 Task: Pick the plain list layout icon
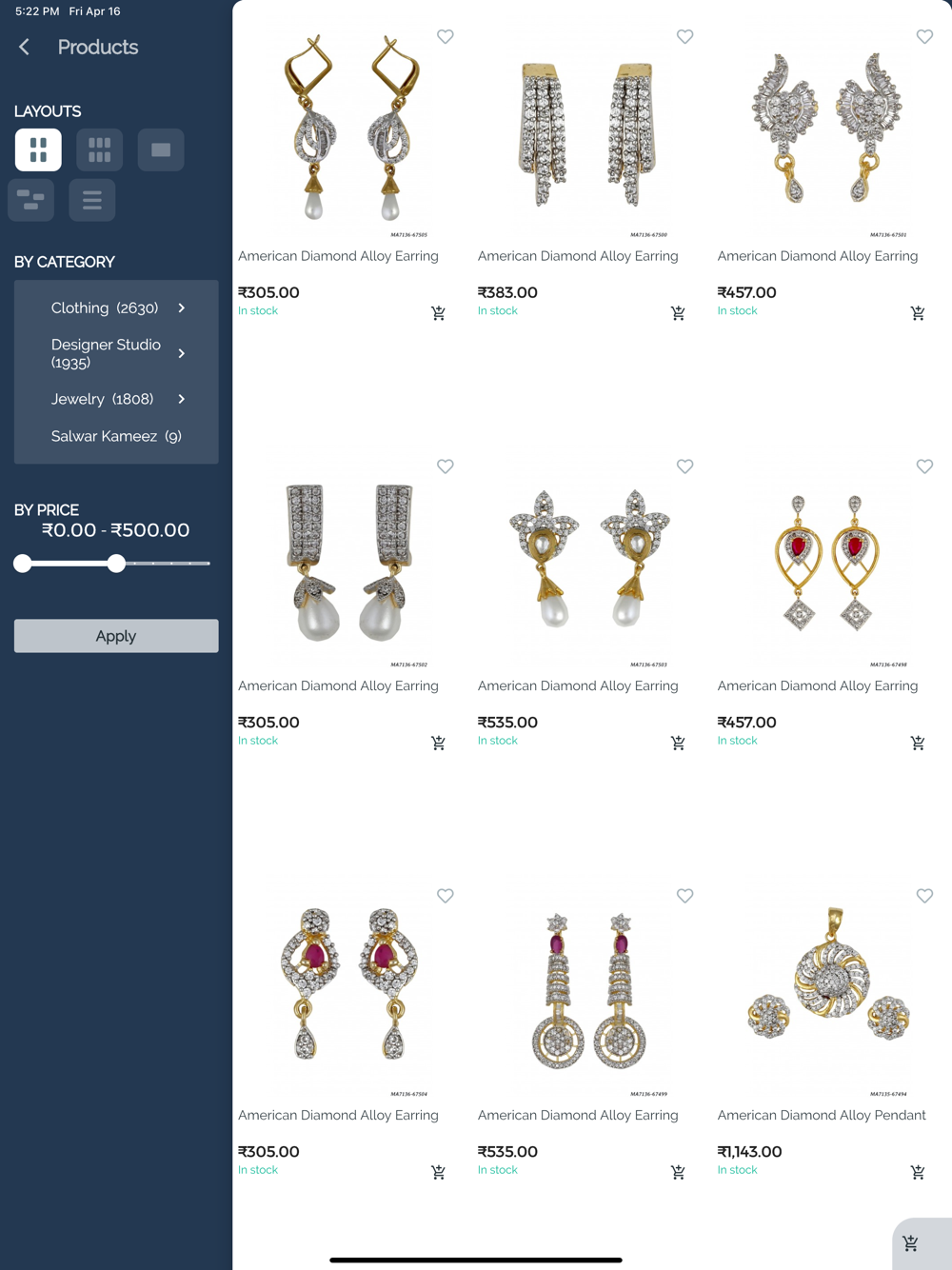pyautogui.click(x=92, y=200)
